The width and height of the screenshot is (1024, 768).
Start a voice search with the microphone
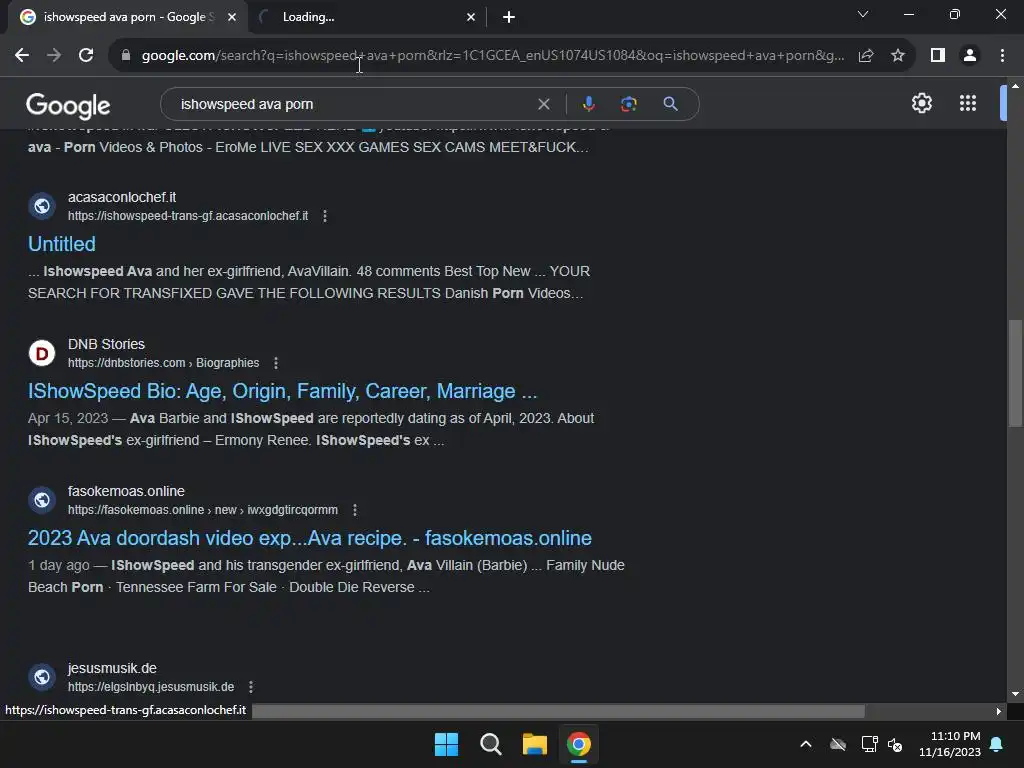pos(588,104)
